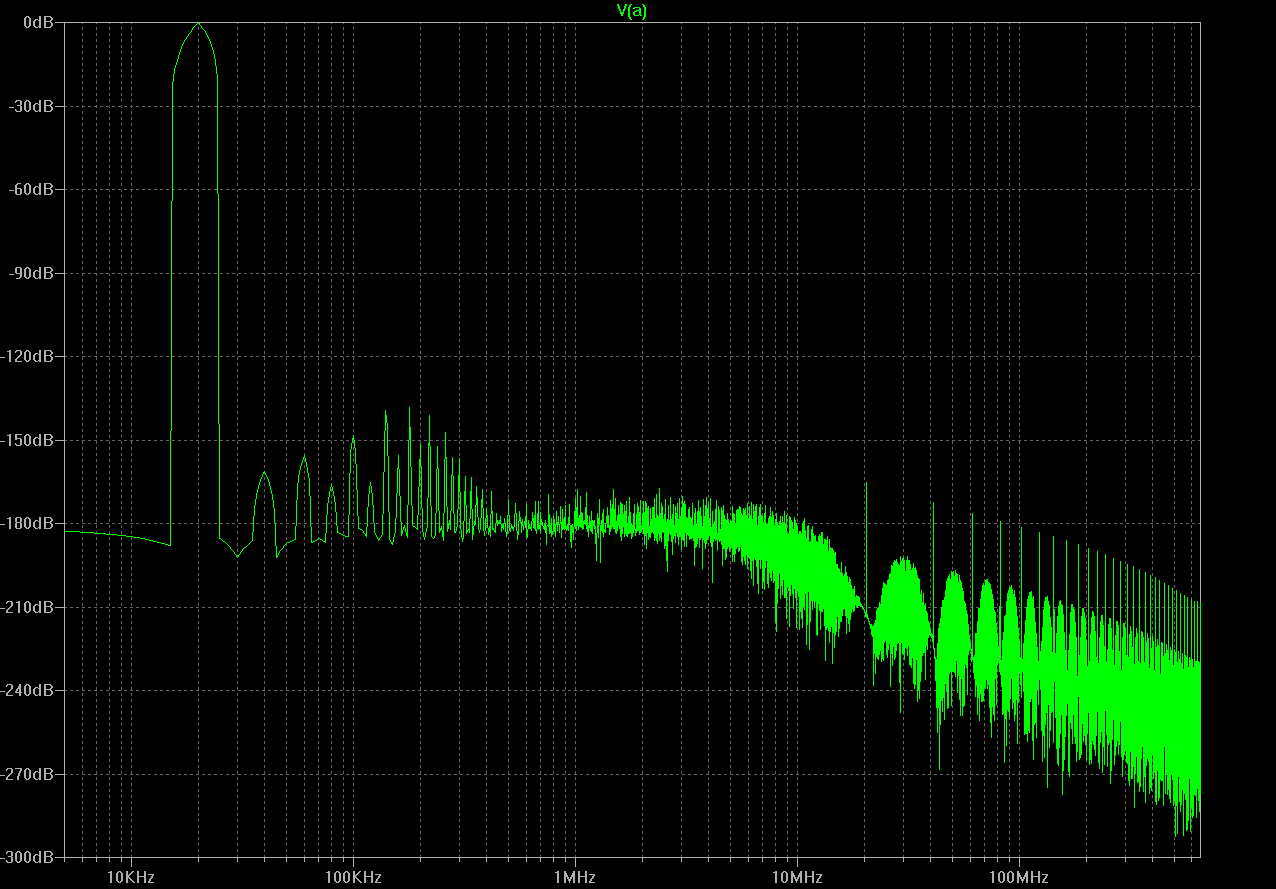1276x889 pixels.
Task: Click the -300dB axis label
Action: coord(28,857)
